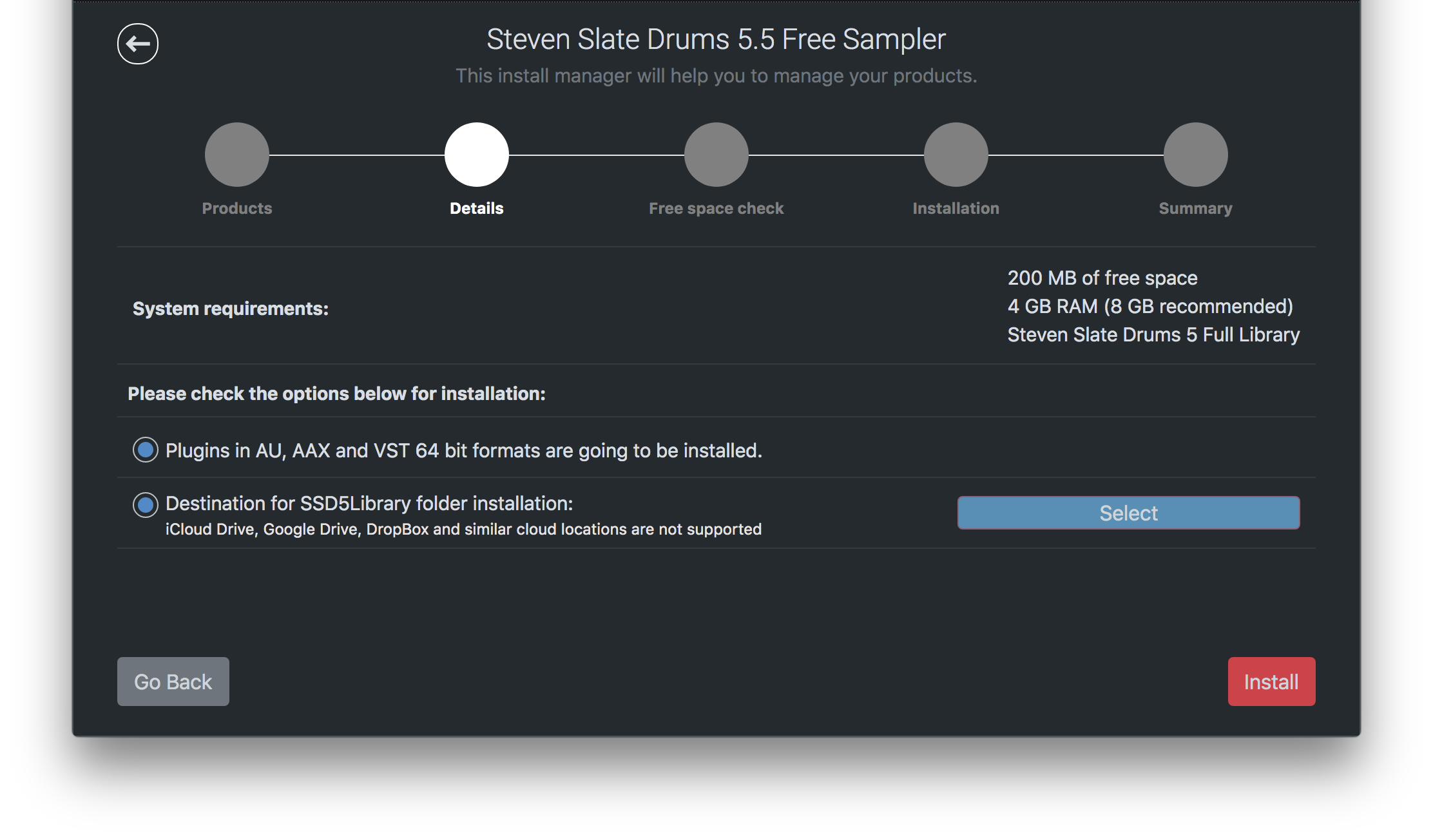Viewport: 1433px width, 840px height.
Task: Click the Free space check step circle
Action: coord(716,155)
